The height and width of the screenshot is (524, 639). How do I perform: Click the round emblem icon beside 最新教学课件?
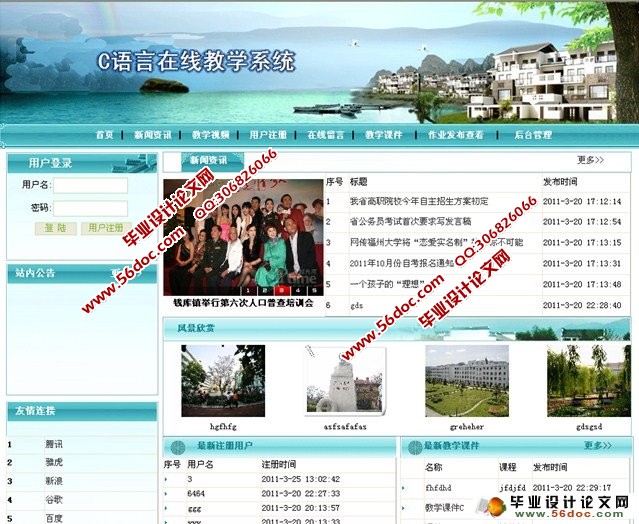point(415,447)
